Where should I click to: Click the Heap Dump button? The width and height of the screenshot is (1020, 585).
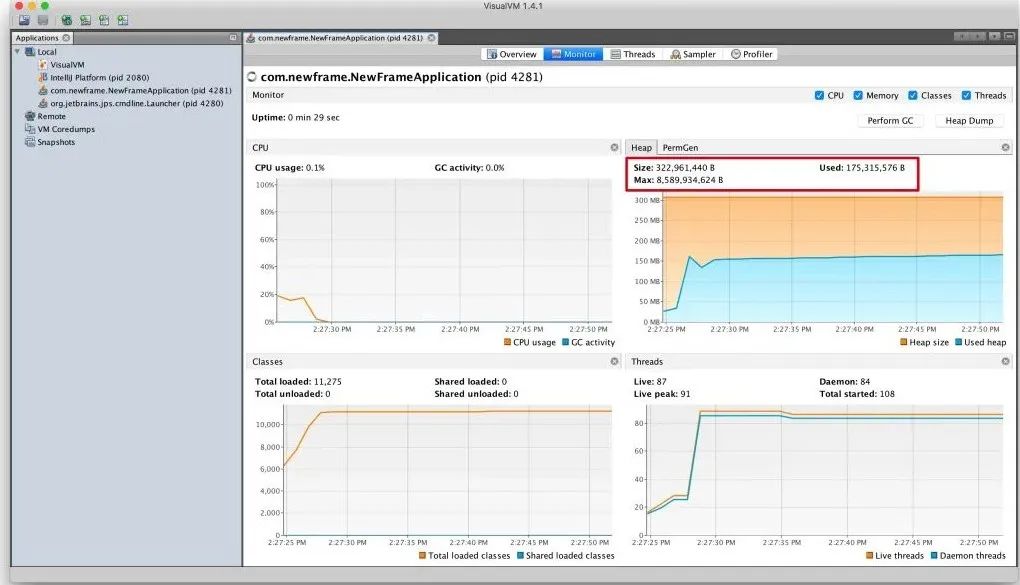click(969, 120)
